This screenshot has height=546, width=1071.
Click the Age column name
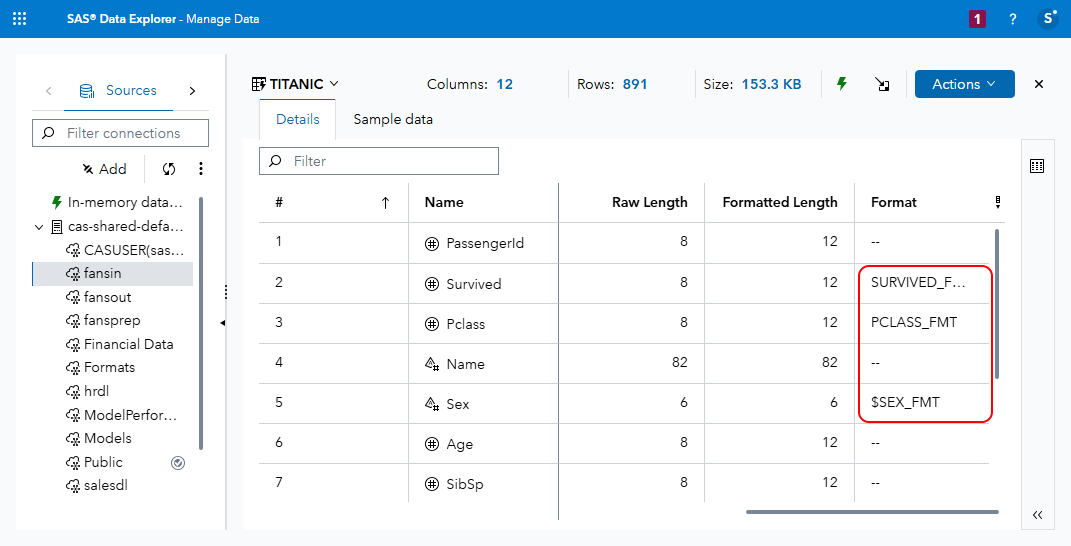pos(460,444)
